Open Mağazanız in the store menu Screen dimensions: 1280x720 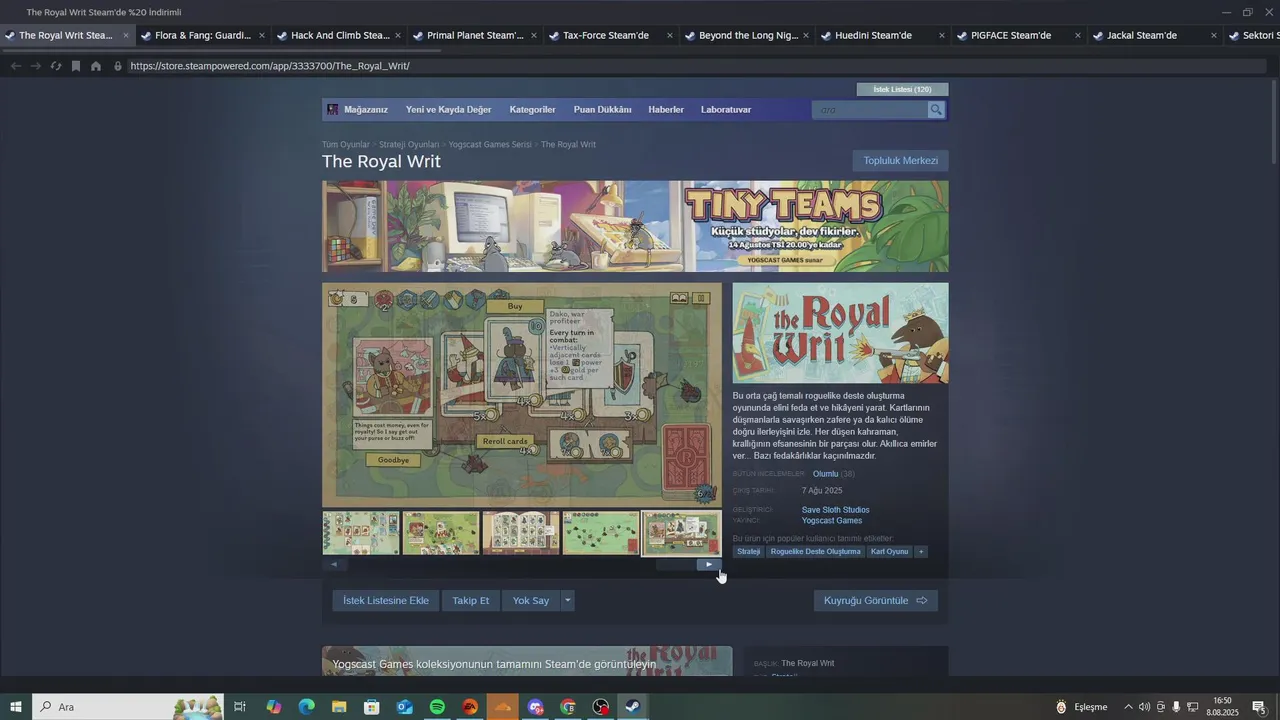(x=365, y=110)
